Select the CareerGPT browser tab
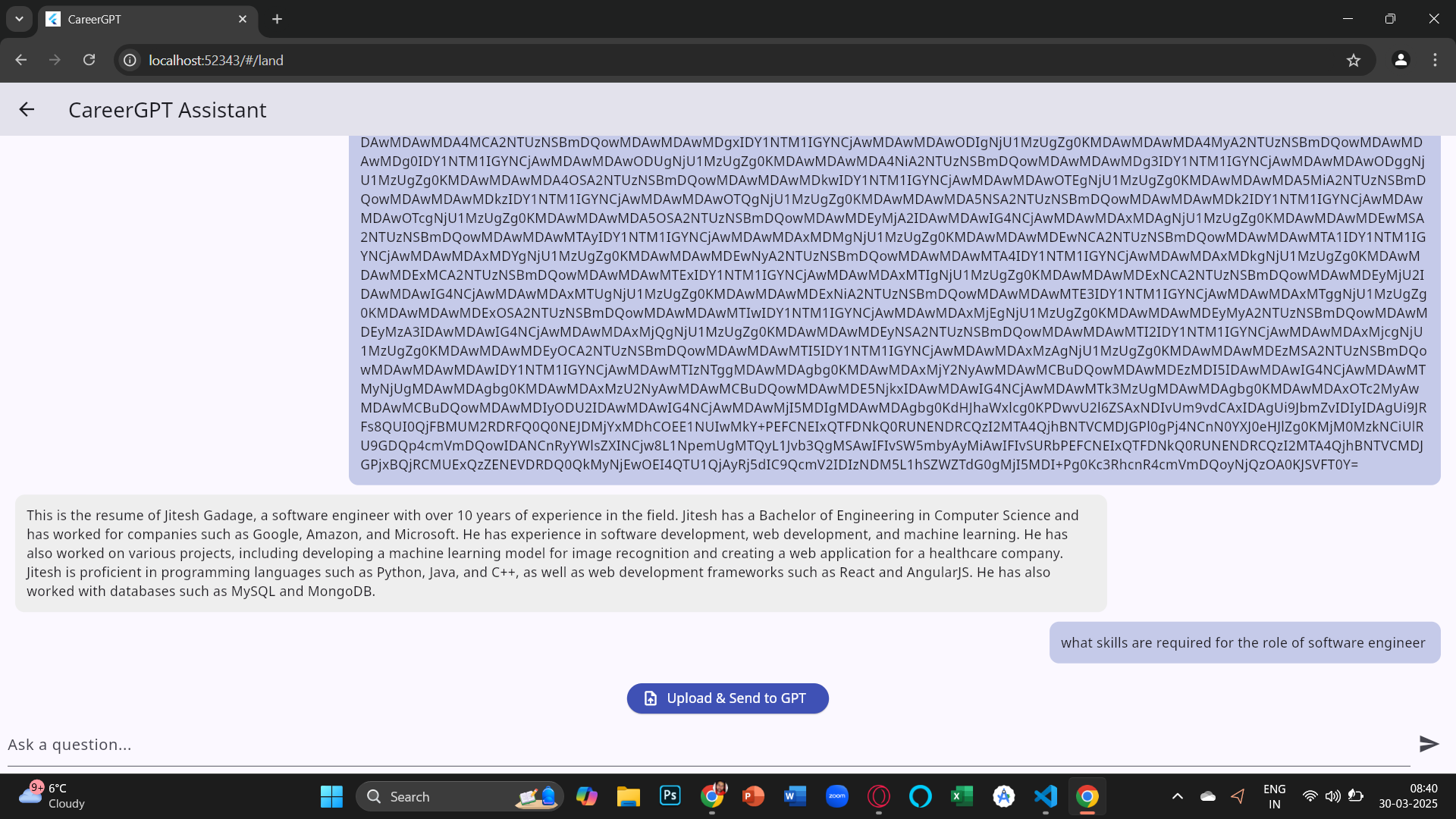This screenshot has height=819, width=1456. pyautogui.click(x=136, y=19)
